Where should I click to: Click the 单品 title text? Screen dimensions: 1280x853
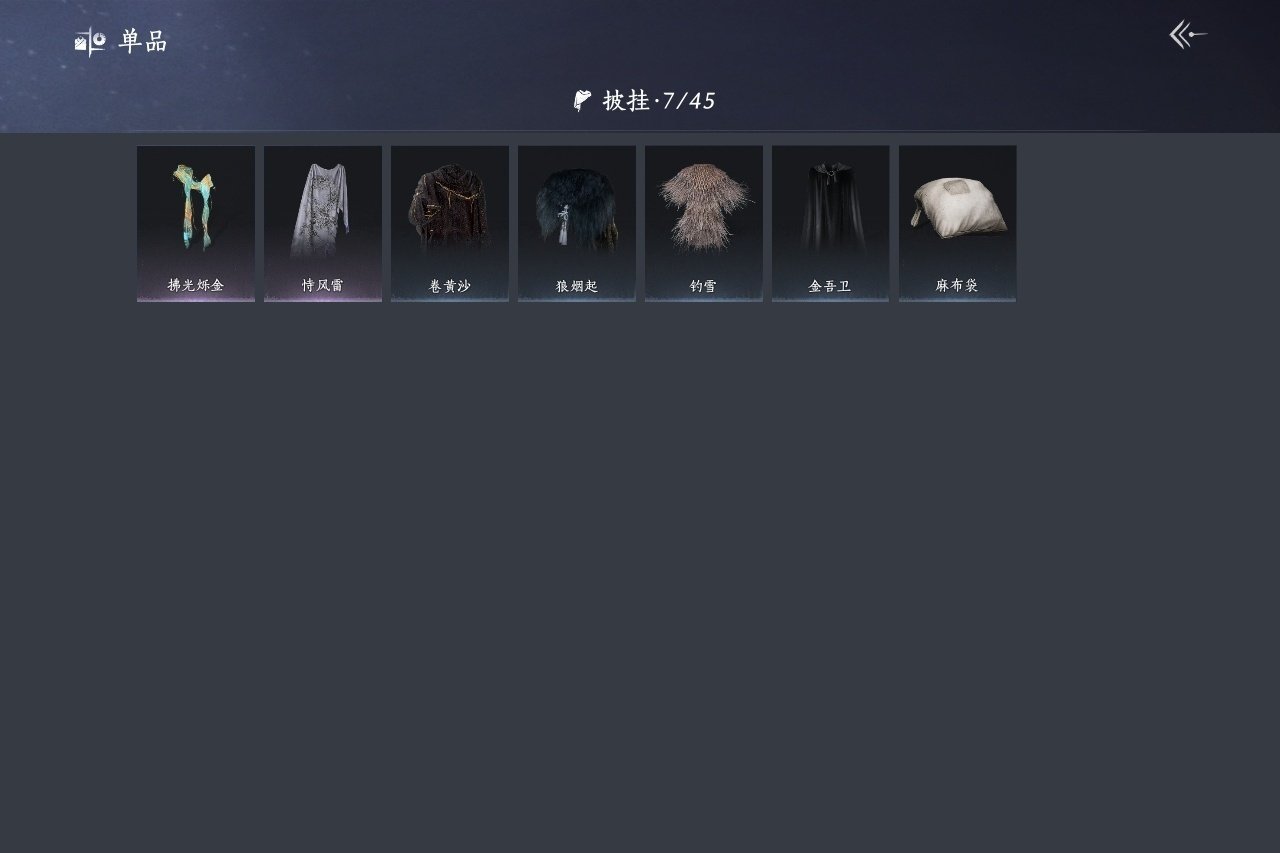143,42
